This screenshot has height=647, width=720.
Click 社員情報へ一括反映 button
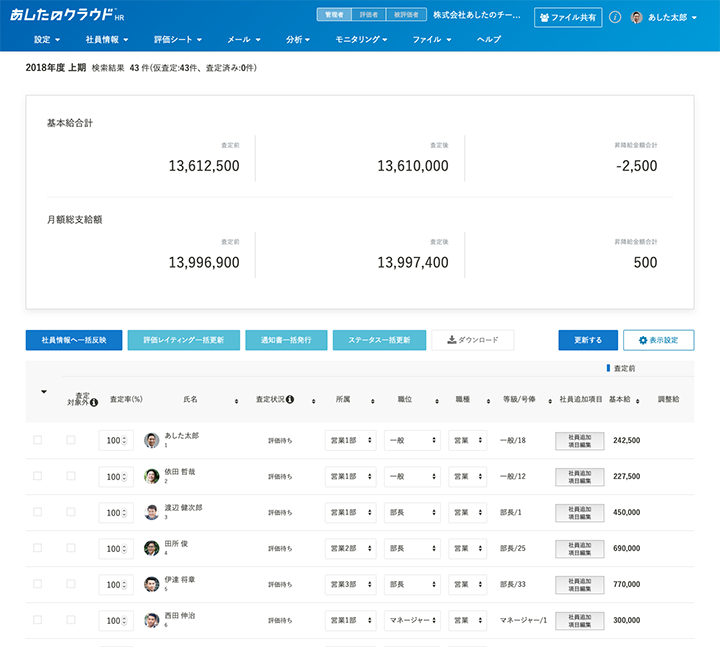pos(73,340)
